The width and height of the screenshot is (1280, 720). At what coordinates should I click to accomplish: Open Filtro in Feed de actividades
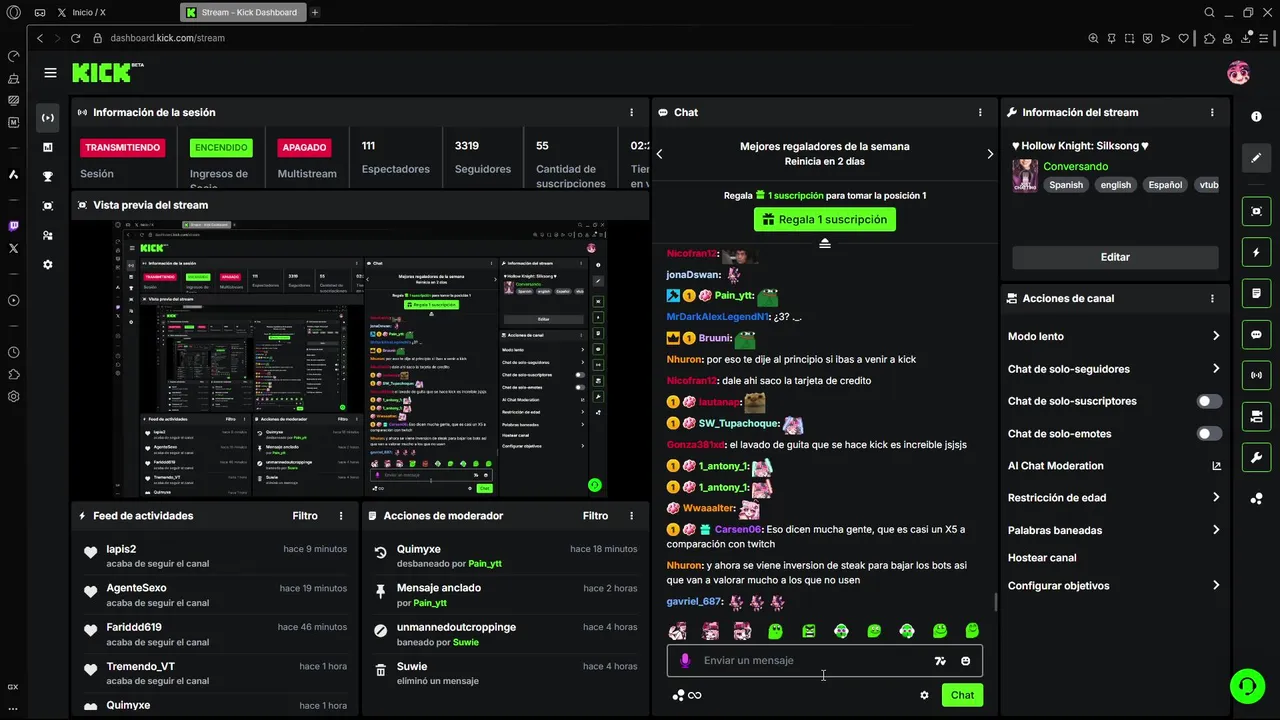tap(305, 516)
